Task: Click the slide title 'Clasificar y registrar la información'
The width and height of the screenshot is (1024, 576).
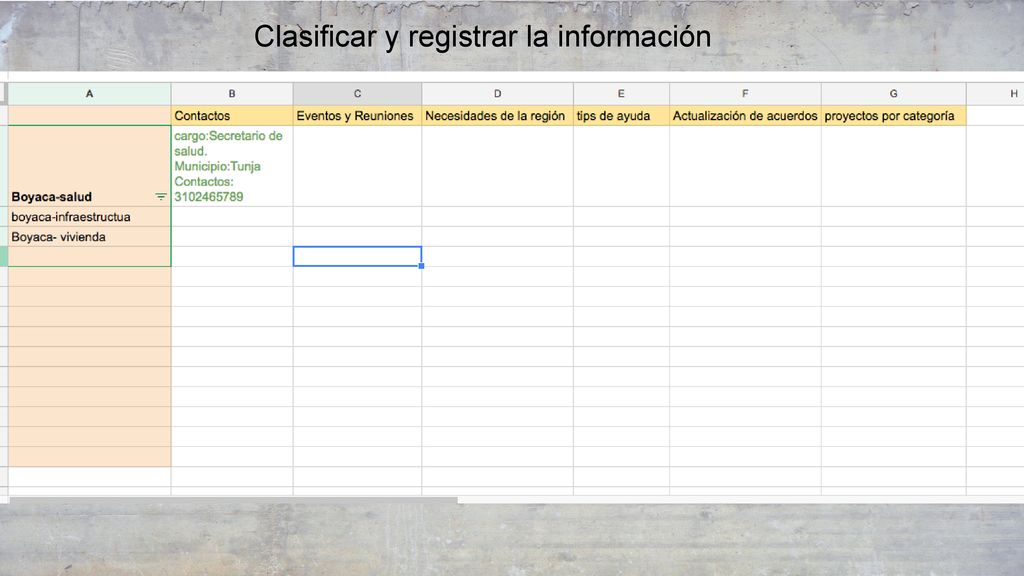Action: [x=483, y=37]
